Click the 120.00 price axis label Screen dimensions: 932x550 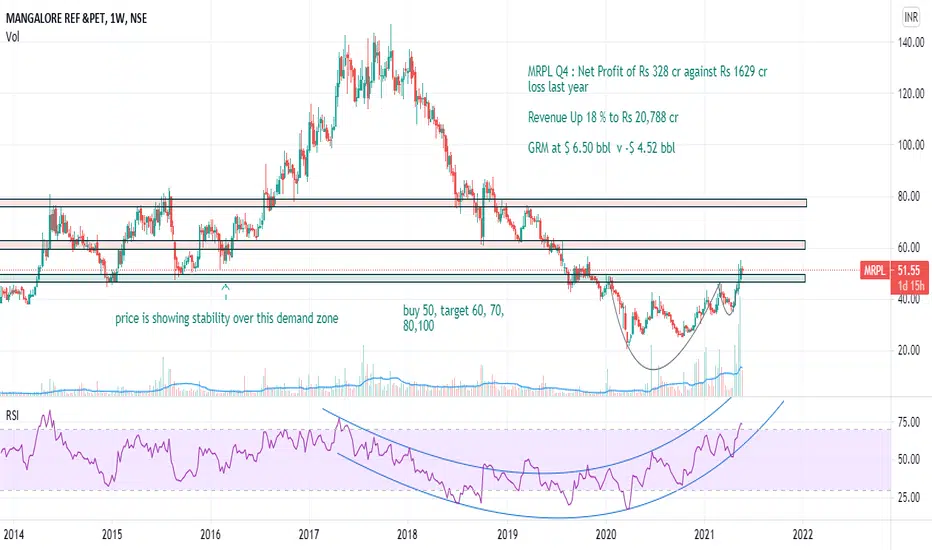tap(911, 93)
